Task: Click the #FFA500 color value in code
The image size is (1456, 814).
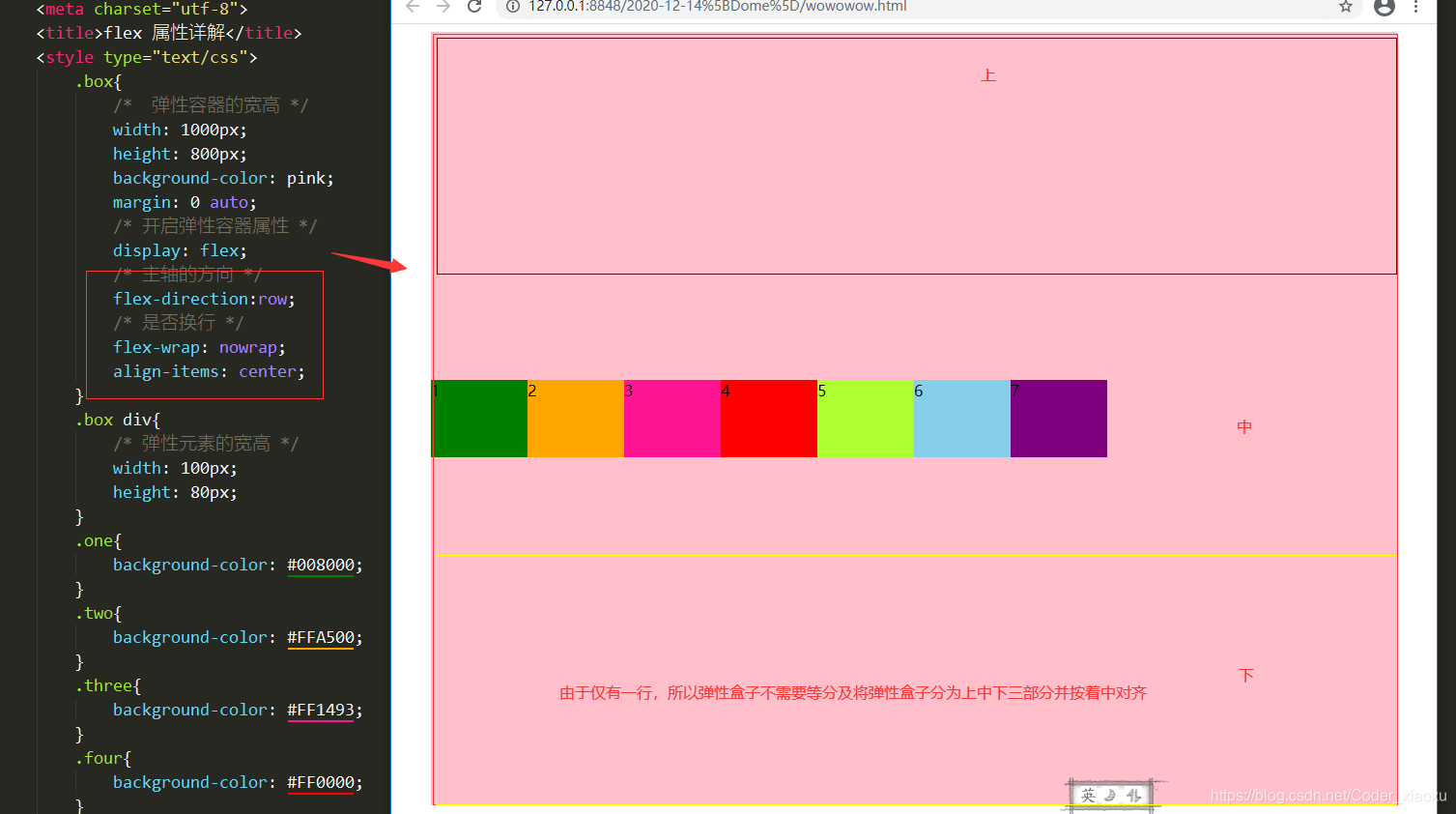Action: [321, 637]
